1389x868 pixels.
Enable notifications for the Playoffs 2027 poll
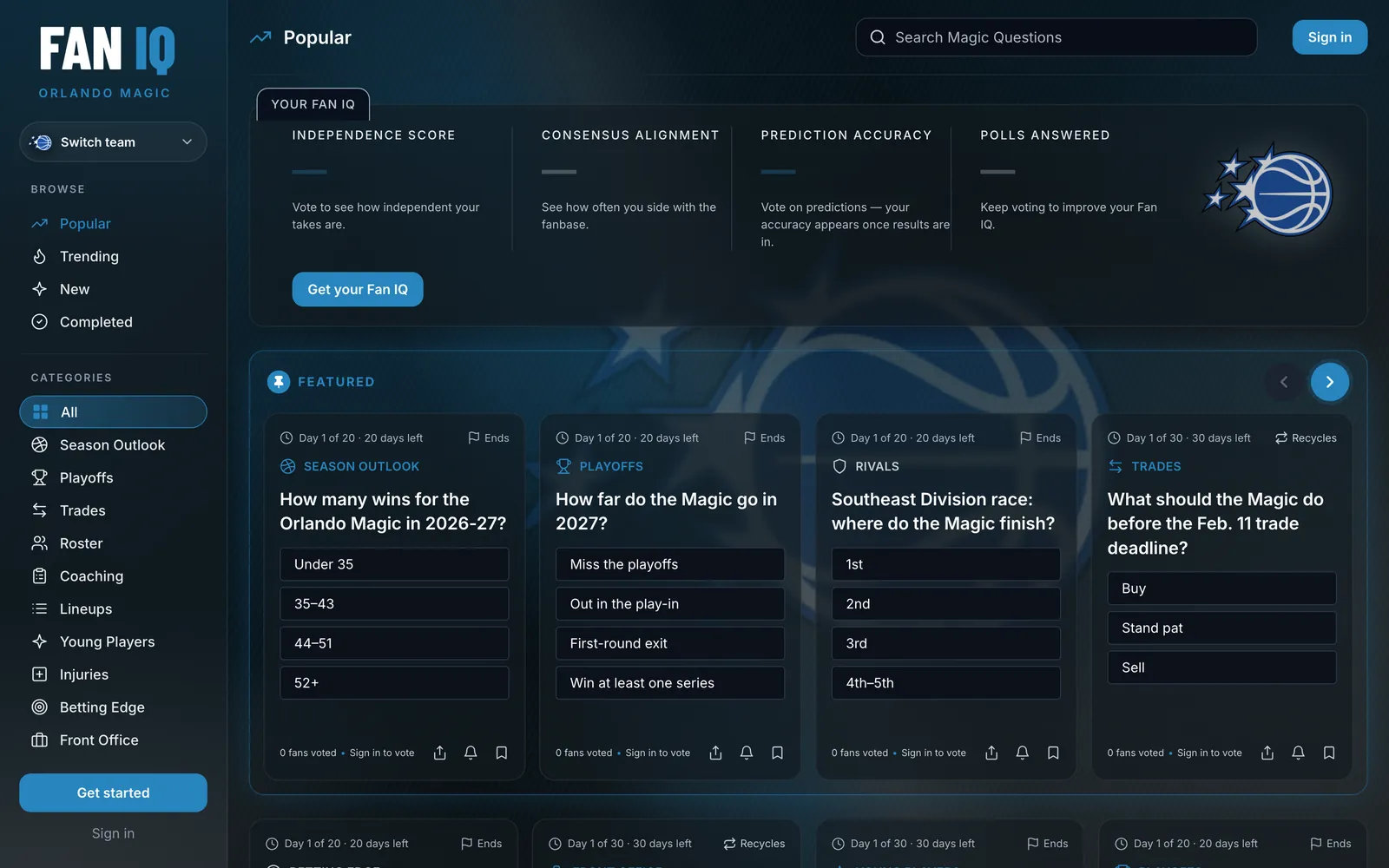747,753
